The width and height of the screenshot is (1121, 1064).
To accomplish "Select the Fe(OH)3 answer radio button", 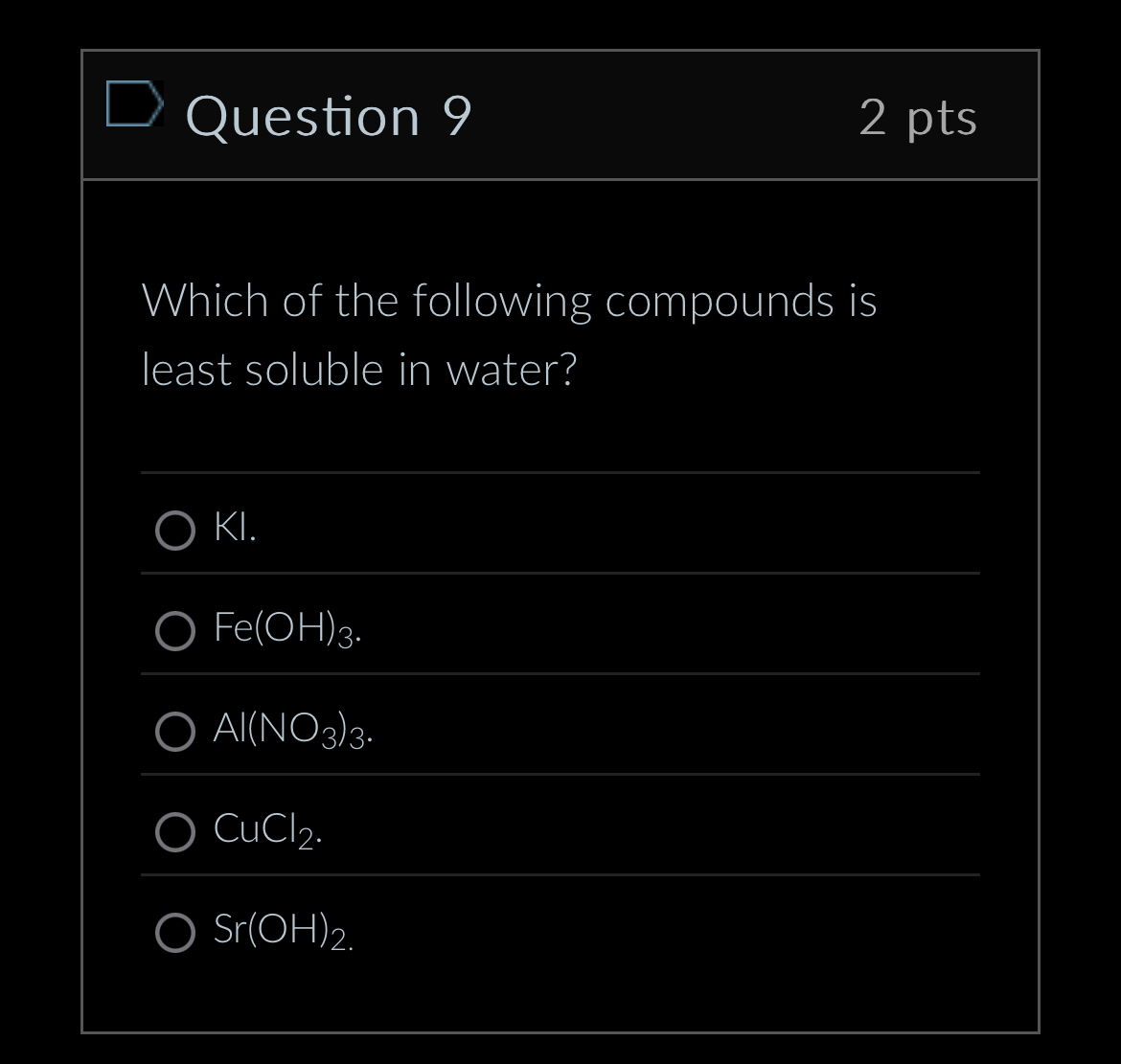I will click(174, 632).
